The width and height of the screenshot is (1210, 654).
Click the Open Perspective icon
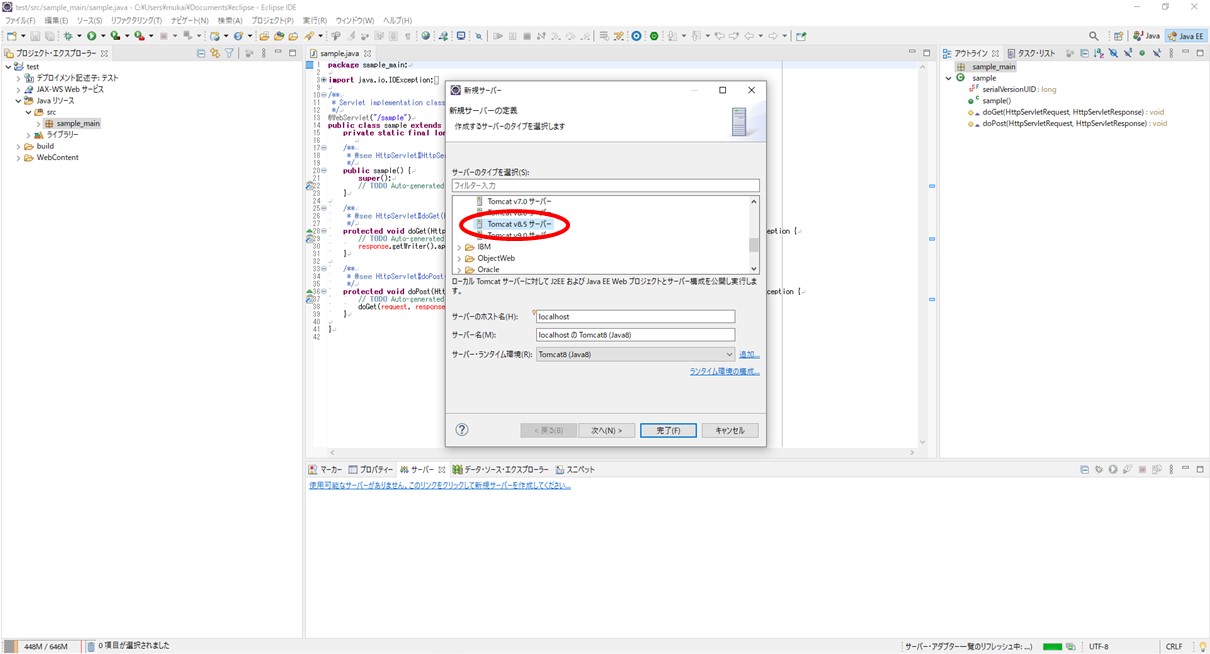[1118, 36]
